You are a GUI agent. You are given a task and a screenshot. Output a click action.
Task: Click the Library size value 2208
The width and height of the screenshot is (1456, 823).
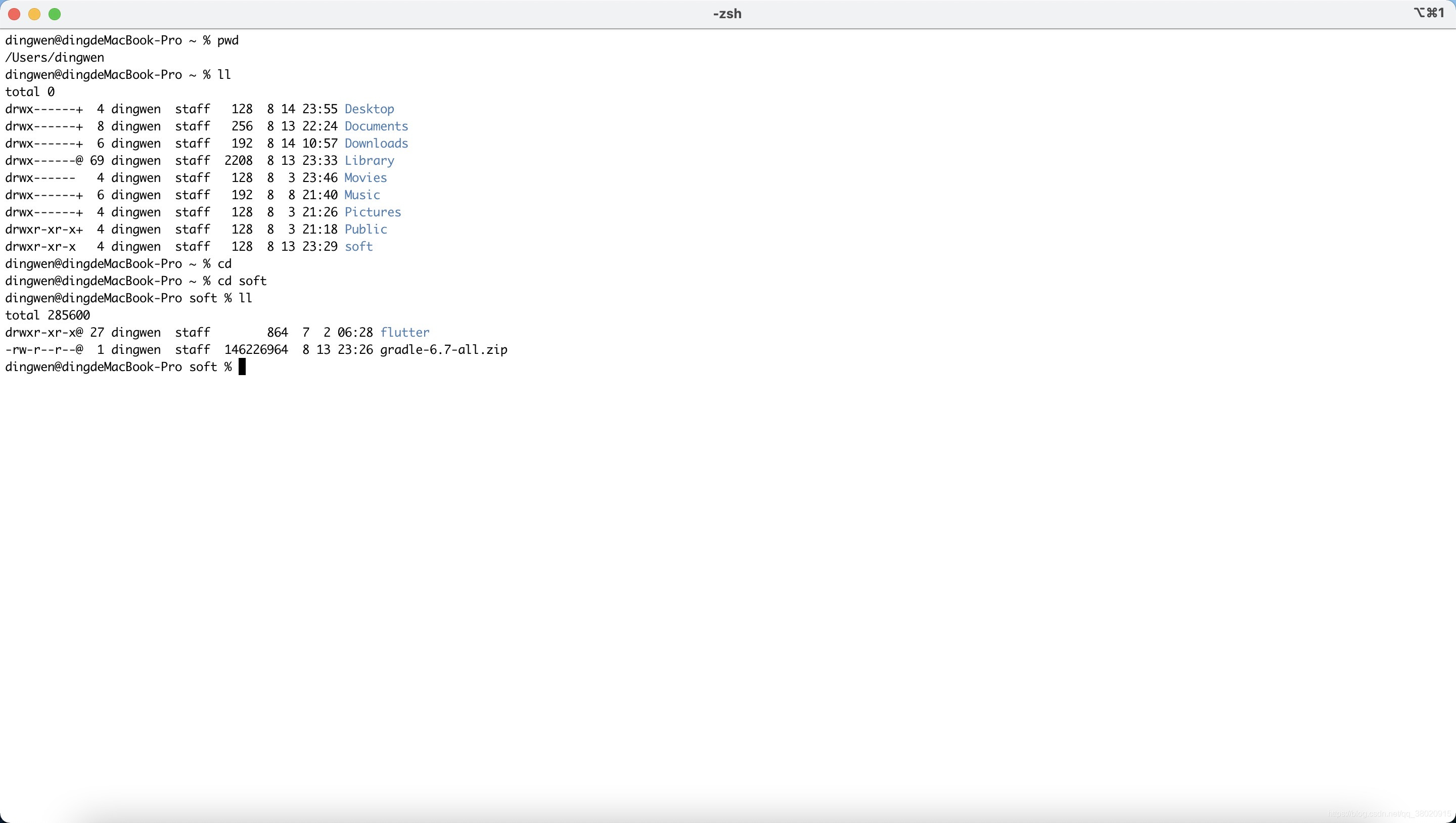click(x=239, y=161)
